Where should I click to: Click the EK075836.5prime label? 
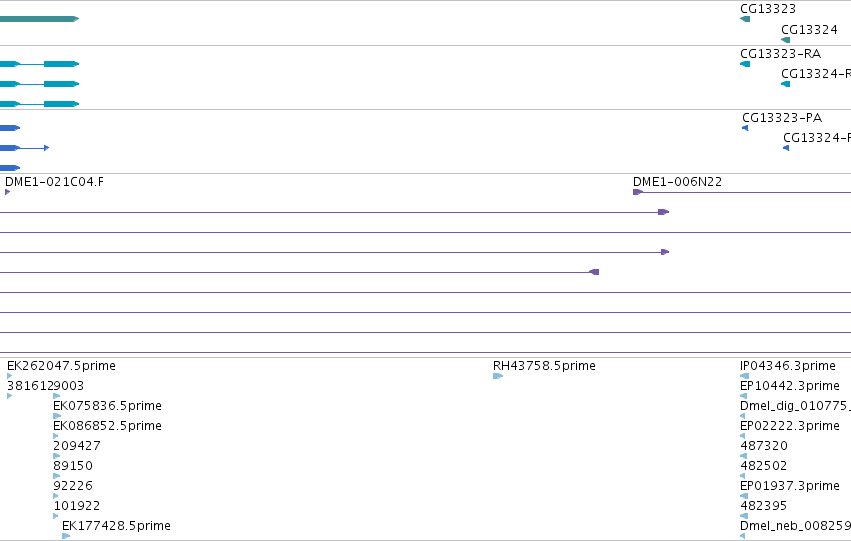click(x=107, y=406)
